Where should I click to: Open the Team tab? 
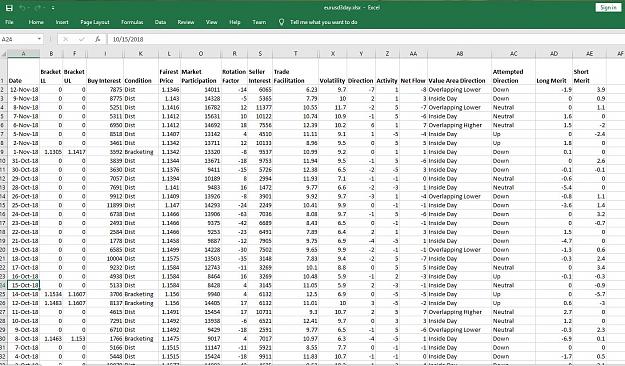click(259, 22)
